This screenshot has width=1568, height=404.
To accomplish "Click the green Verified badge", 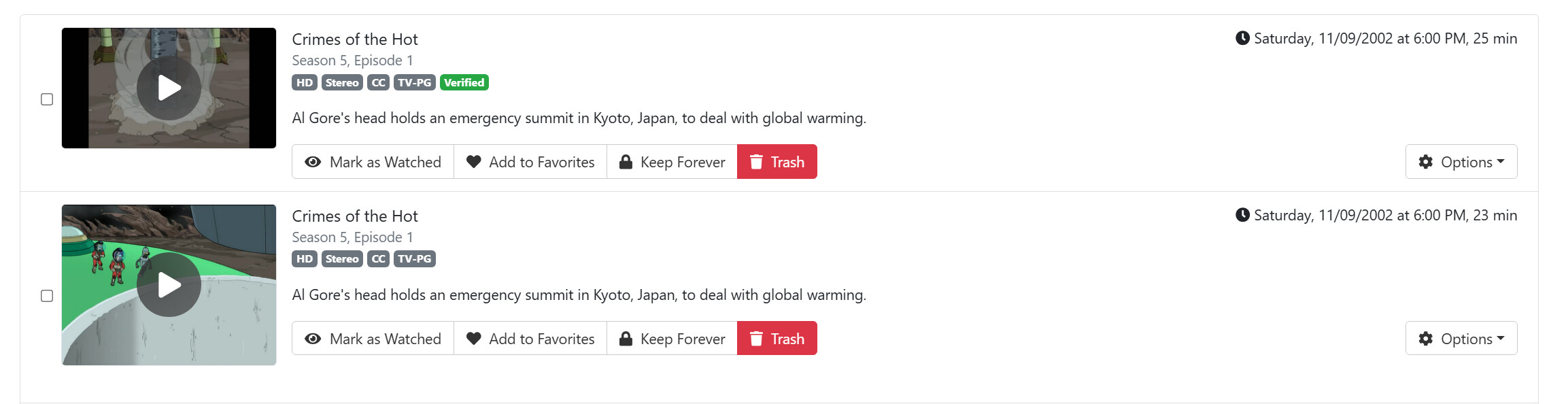I will (464, 83).
